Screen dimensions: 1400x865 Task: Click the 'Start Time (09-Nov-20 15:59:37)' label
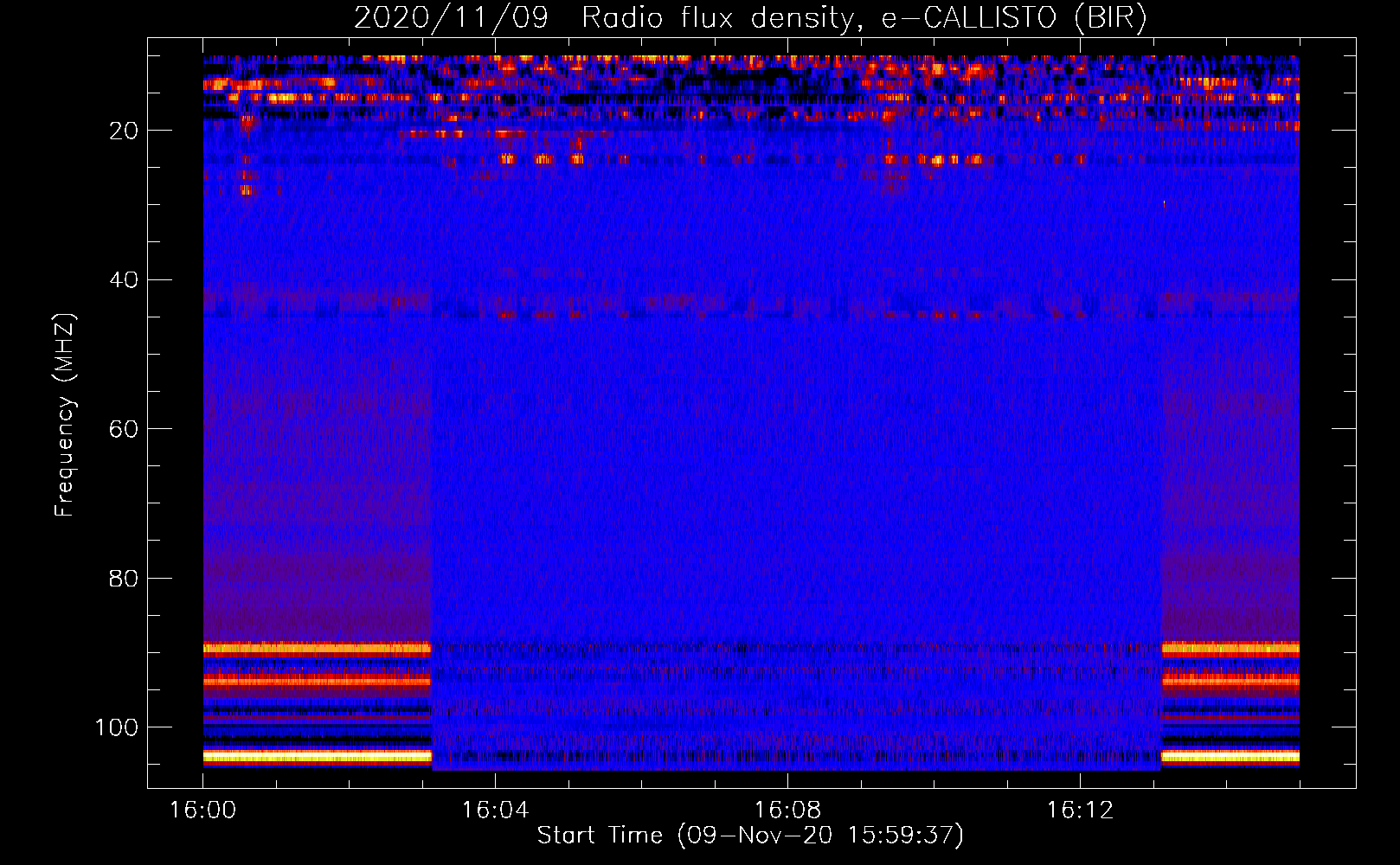(x=750, y=836)
